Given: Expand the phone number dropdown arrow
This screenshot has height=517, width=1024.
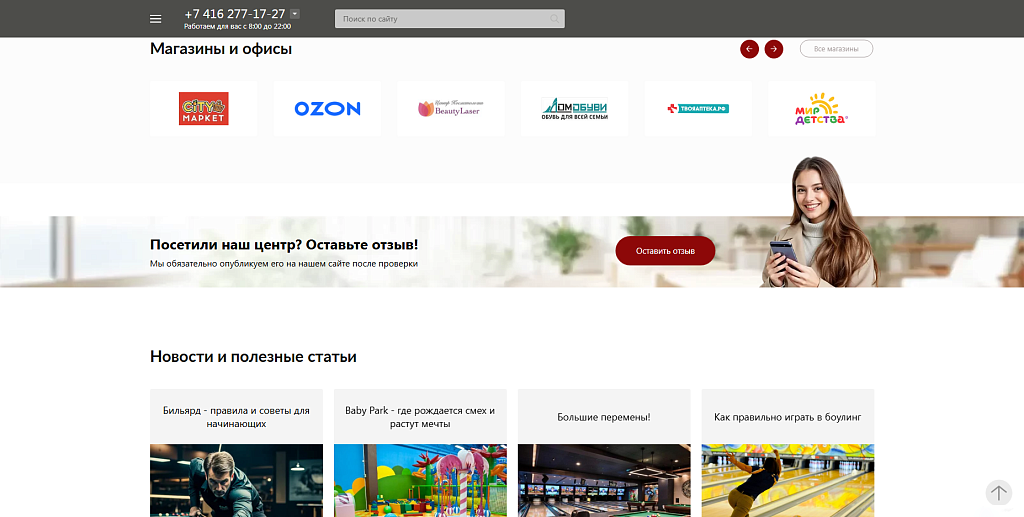Looking at the screenshot, I should coord(295,14).
